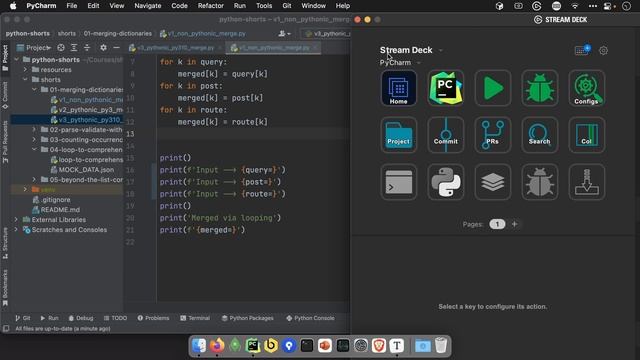Expand the 02-parse-validate-with folder
Image resolution: width=640 pixels, height=360 pixels.
point(34,130)
